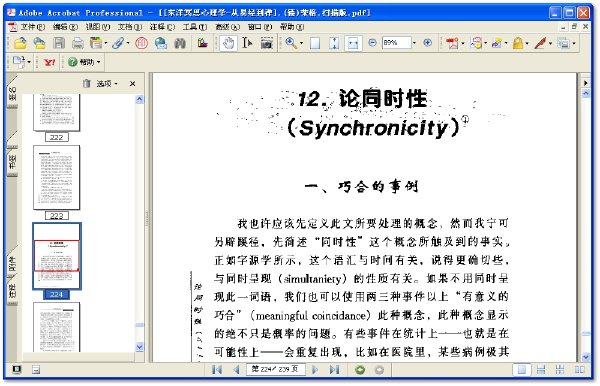Open the Secure padlock dropdown arrow

(x=527, y=43)
